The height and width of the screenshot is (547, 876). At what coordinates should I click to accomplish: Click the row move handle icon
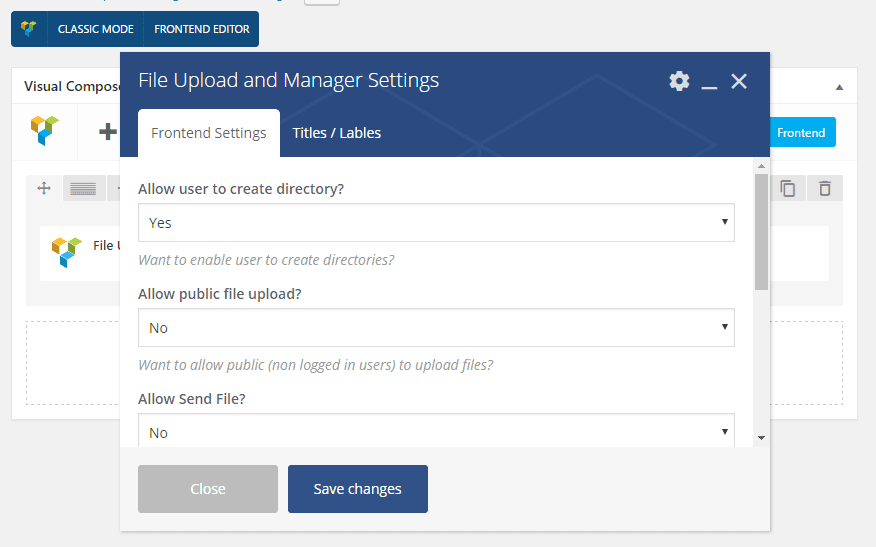point(44,188)
